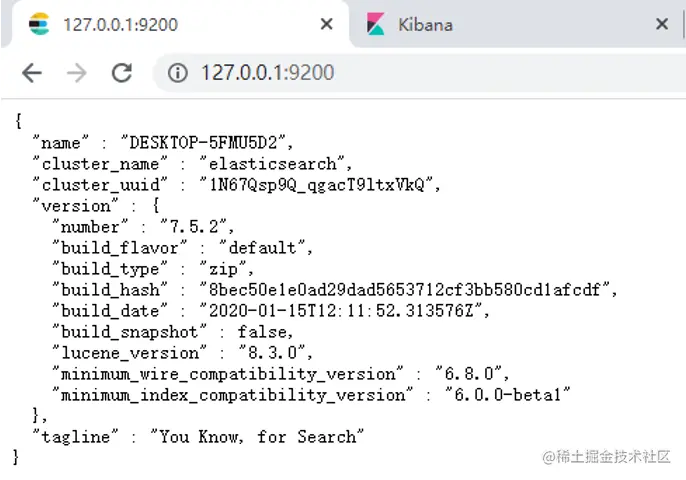
Task: Click the site info icon in address bar
Action: (x=178, y=73)
